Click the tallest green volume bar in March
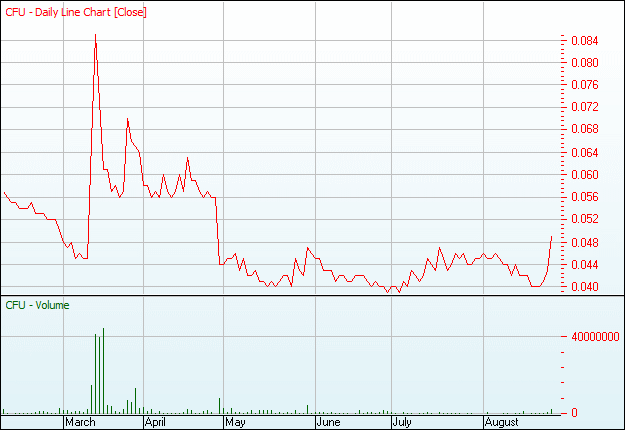 coord(103,371)
